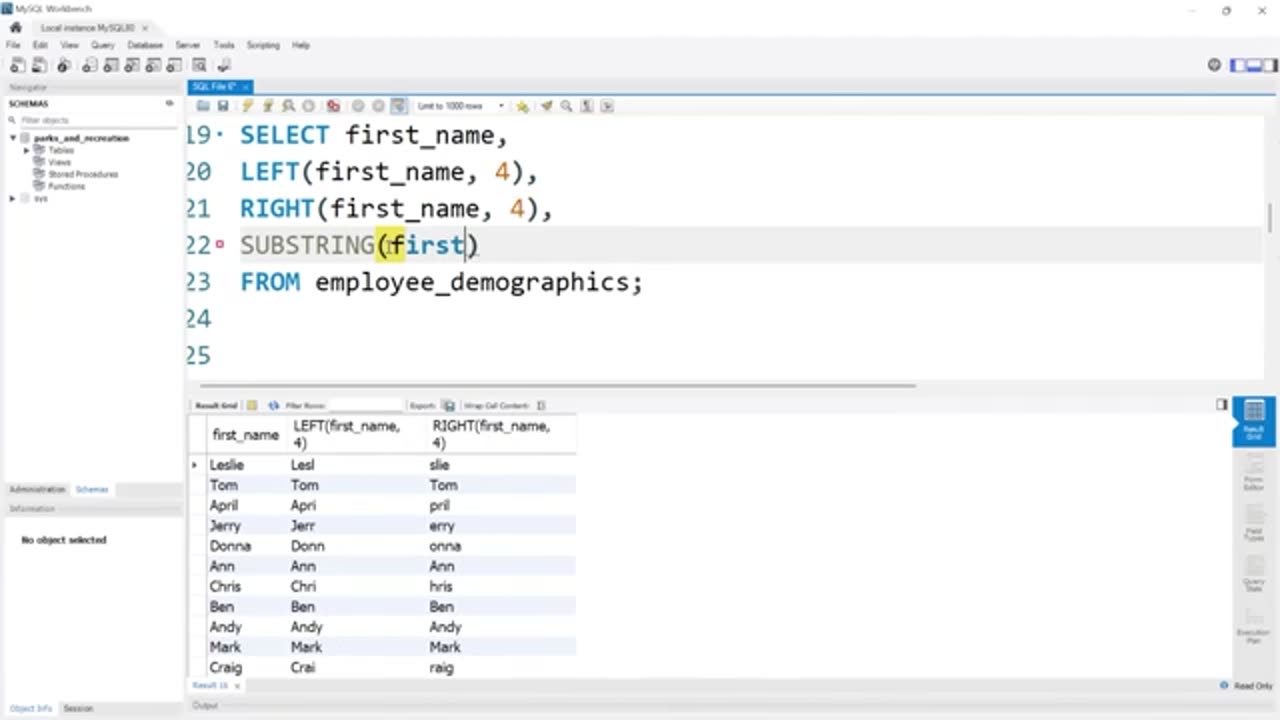The width and height of the screenshot is (1280, 720).
Task: Select Functions in the schema tree
Action: click(x=66, y=186)
